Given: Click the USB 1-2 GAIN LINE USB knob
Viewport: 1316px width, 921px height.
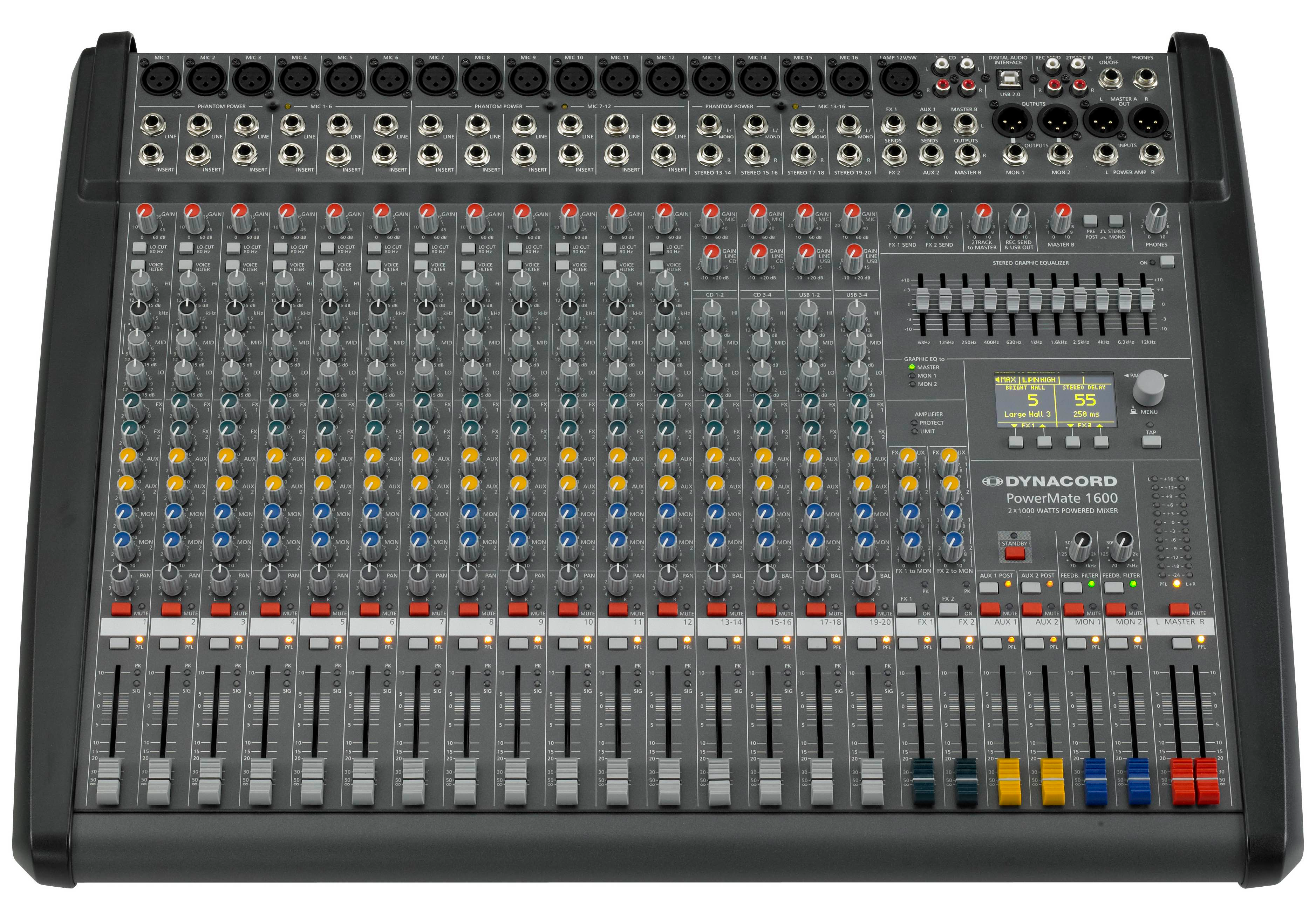Looking at the screenshot, I should coord(806,259).
